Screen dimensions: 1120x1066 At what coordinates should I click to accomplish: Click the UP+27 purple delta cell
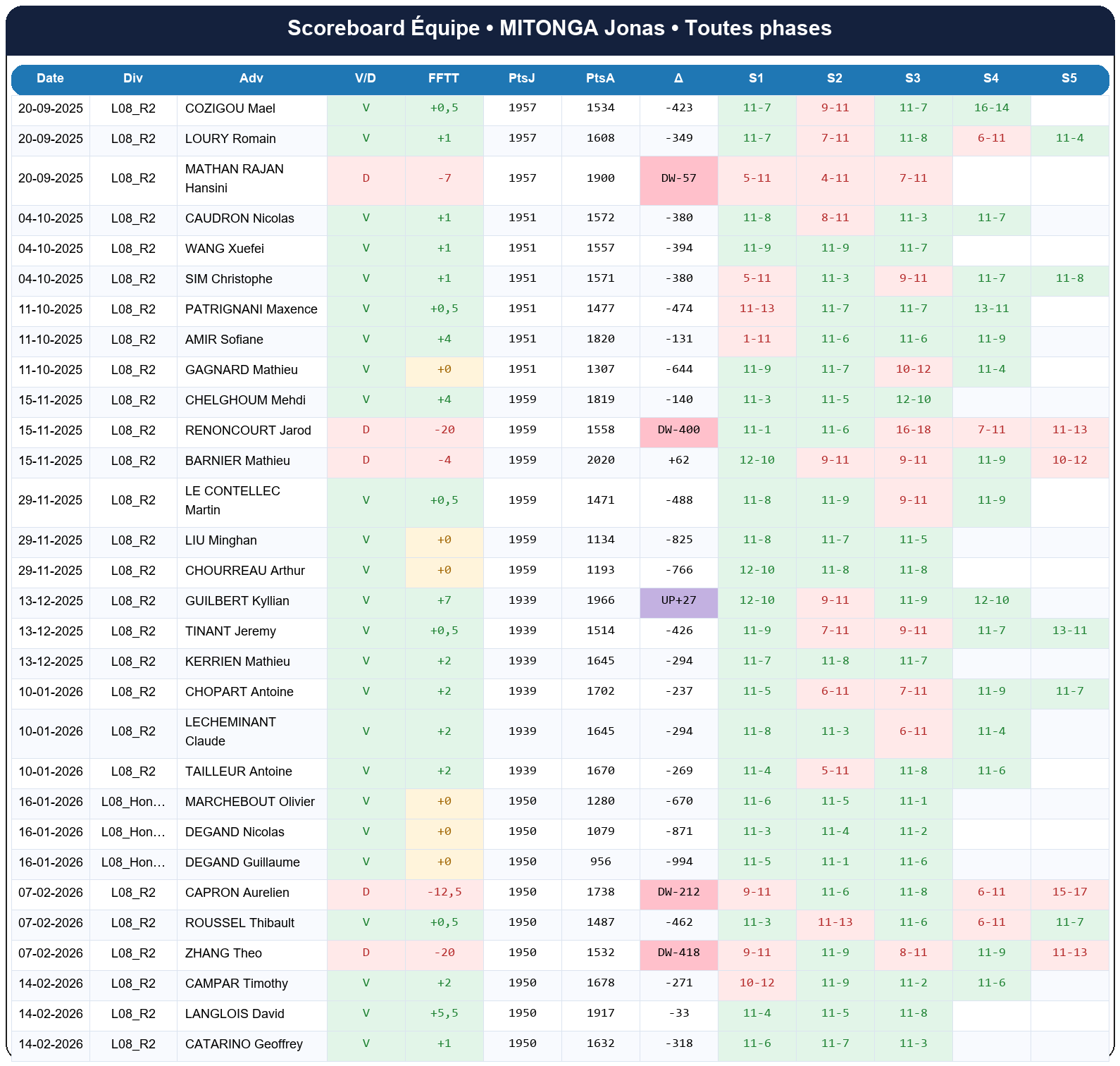[678, 600]
